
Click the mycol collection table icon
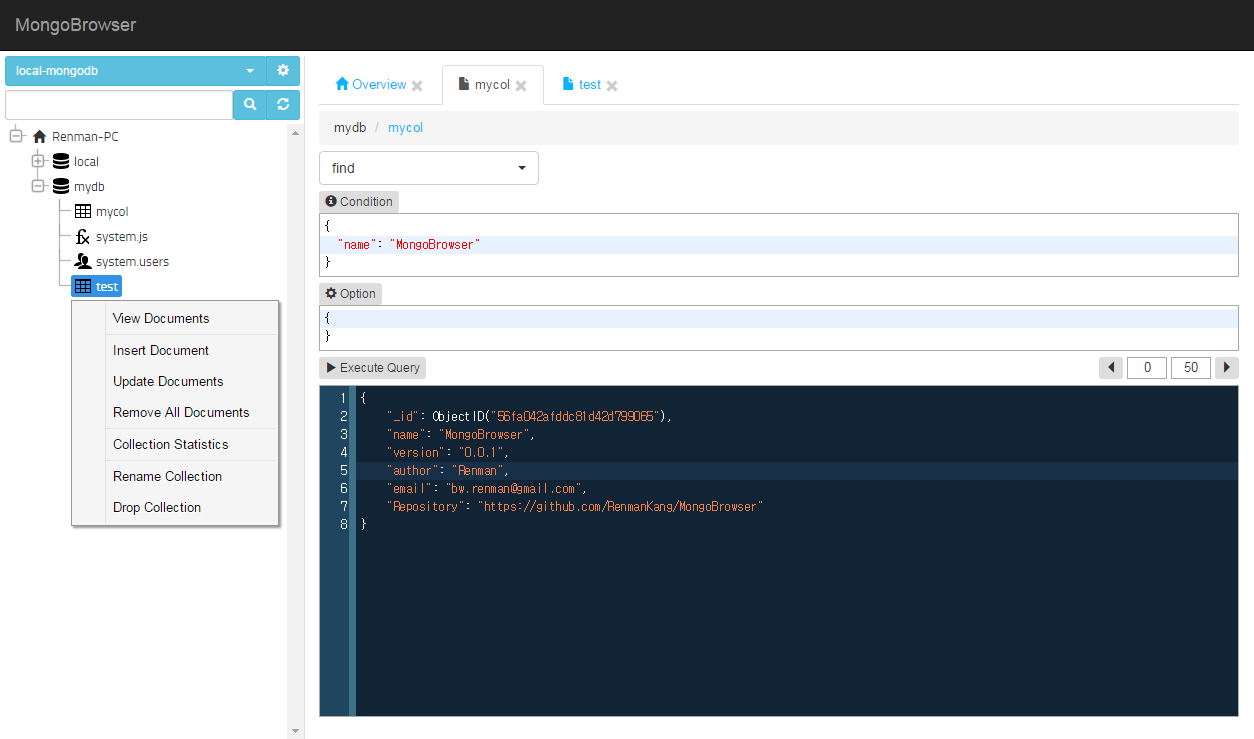[84, 211]
